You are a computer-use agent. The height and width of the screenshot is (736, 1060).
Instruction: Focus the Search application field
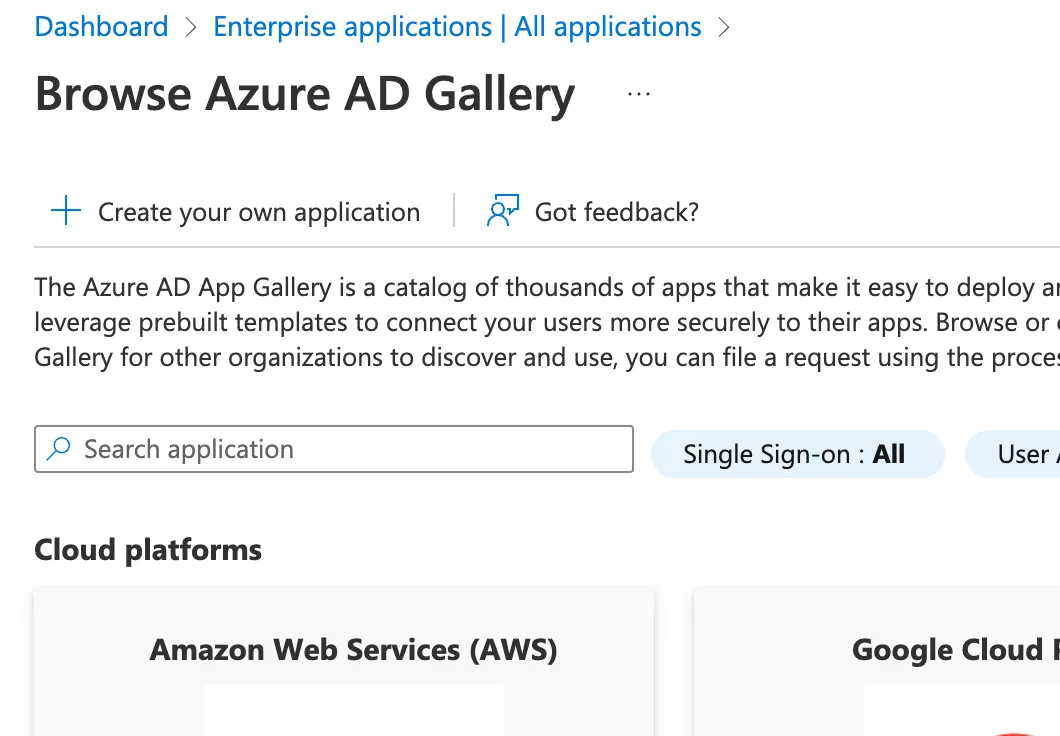click(334, 449)
